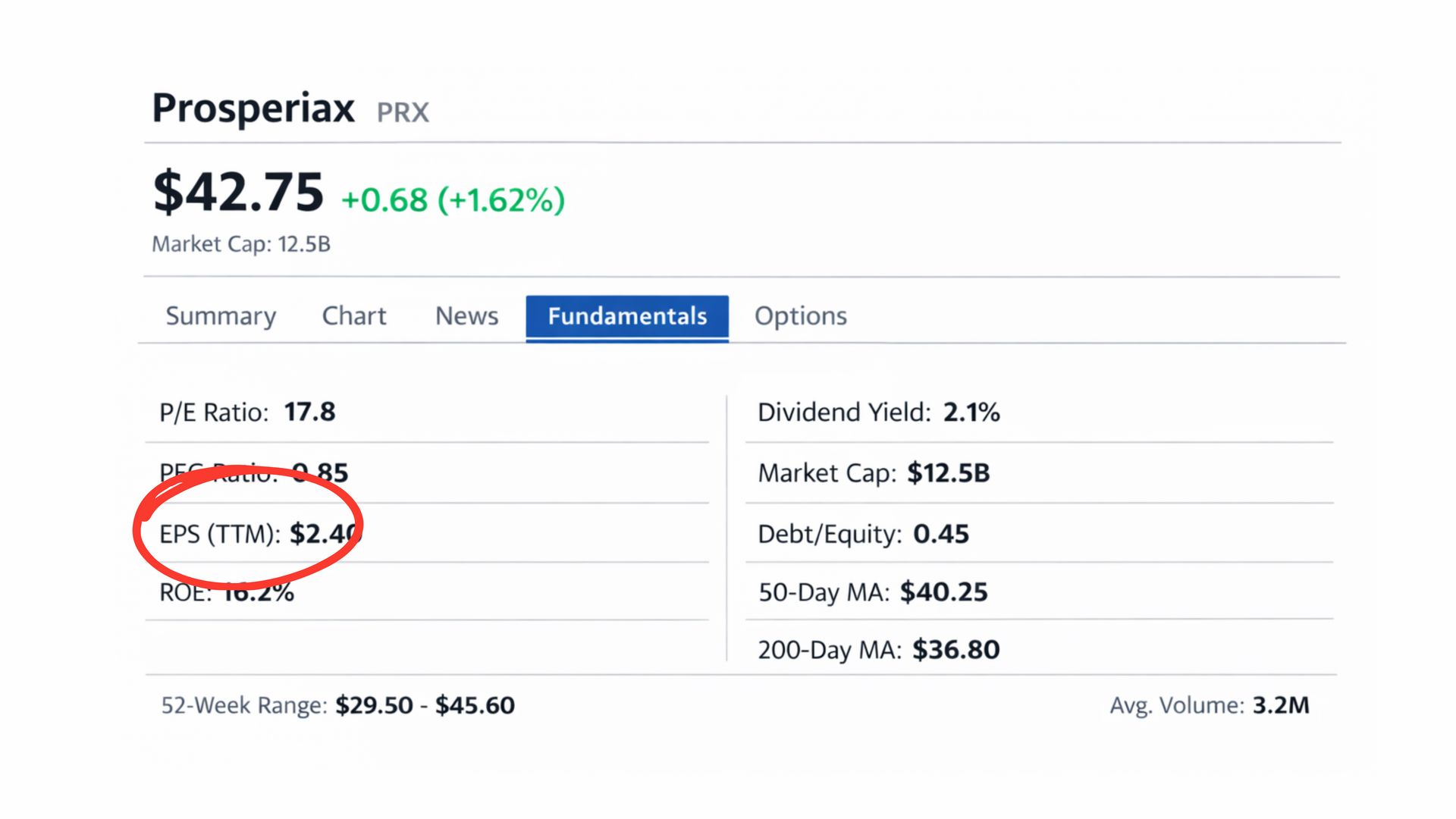Switch to the Chart tab
This screenshot has height=819, width=1456.
354,315
